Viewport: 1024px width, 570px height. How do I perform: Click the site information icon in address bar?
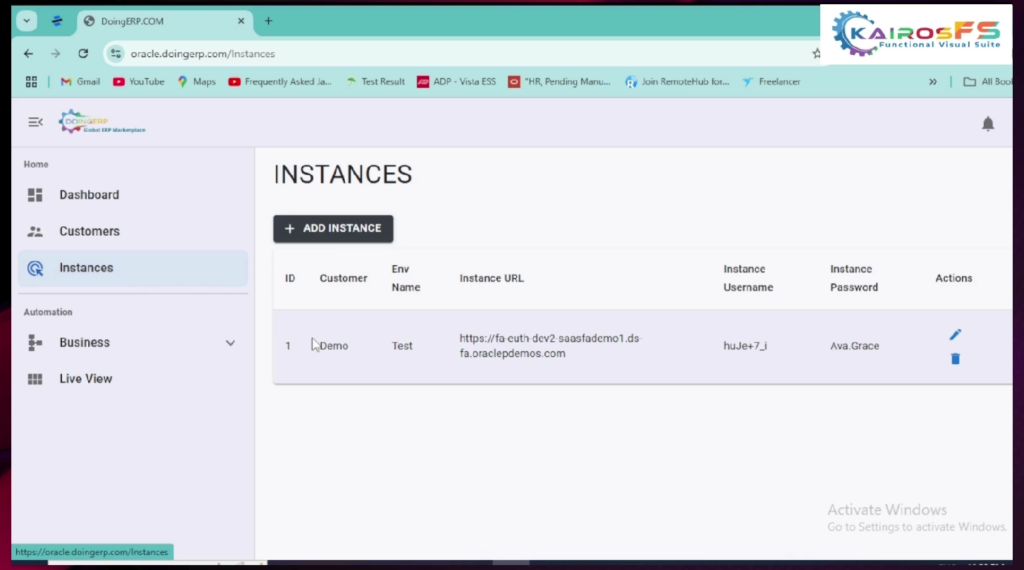click(x=116, y=54)
